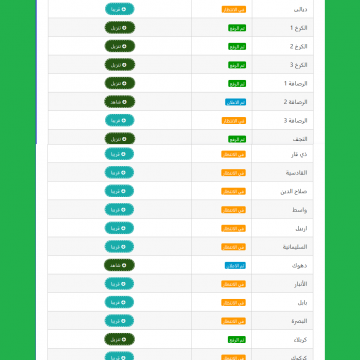Viewport: 360px width, 360px height.
Task: Click the coming-soon button for البصرة
Action: point(119,321)
